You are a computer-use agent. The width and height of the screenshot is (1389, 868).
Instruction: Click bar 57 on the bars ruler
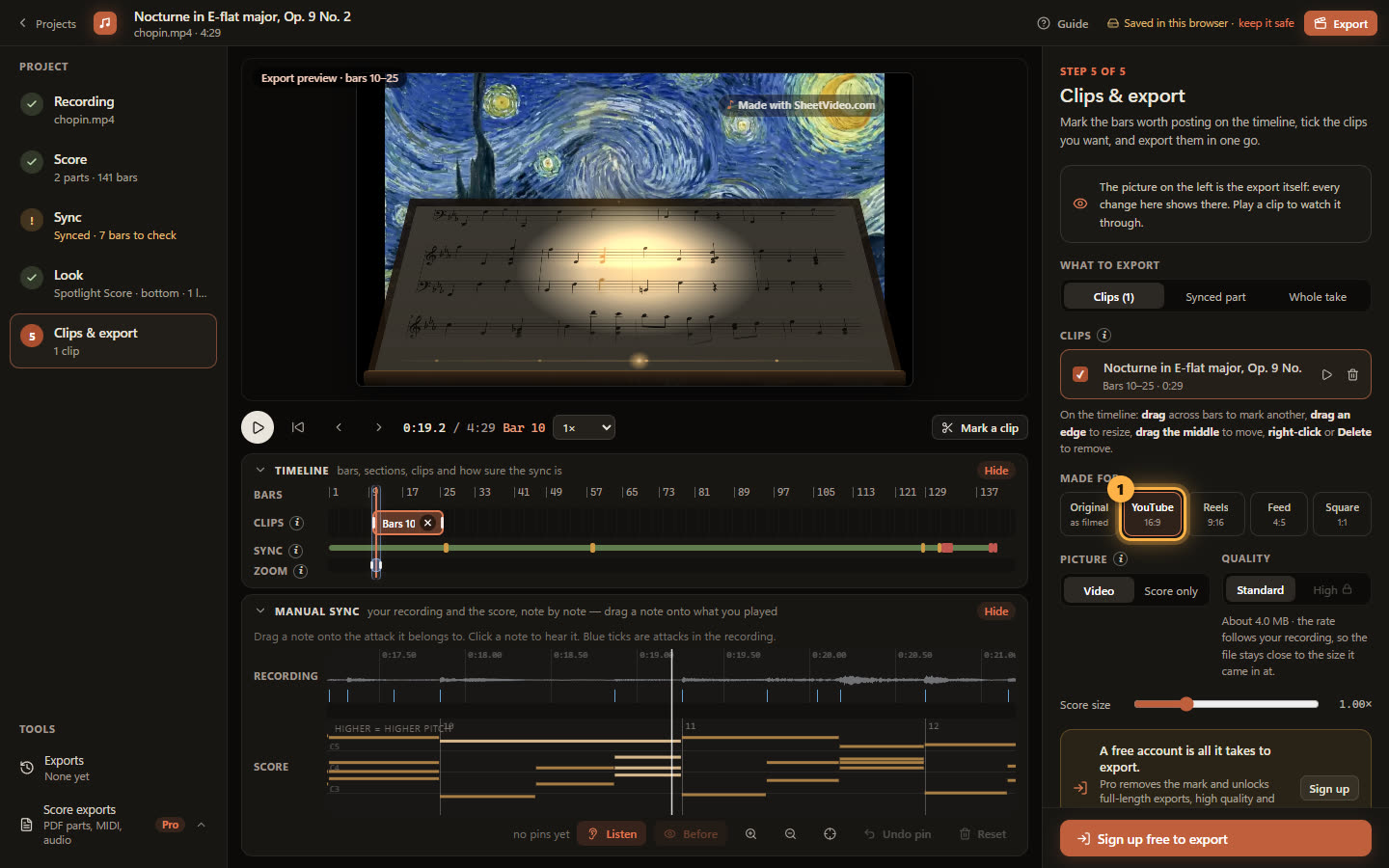coord(595,492)
